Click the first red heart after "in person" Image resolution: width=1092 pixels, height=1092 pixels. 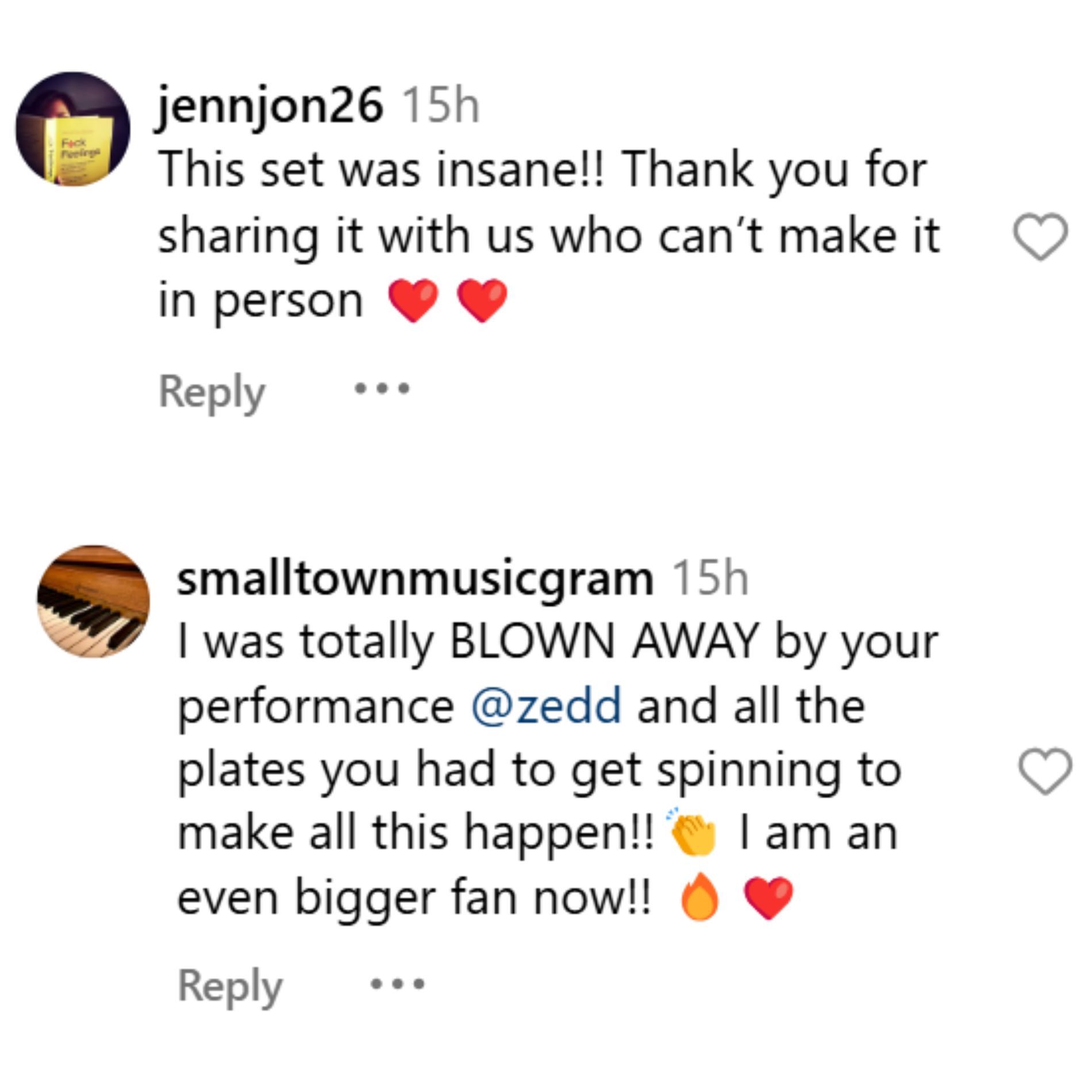click(413, 300)
